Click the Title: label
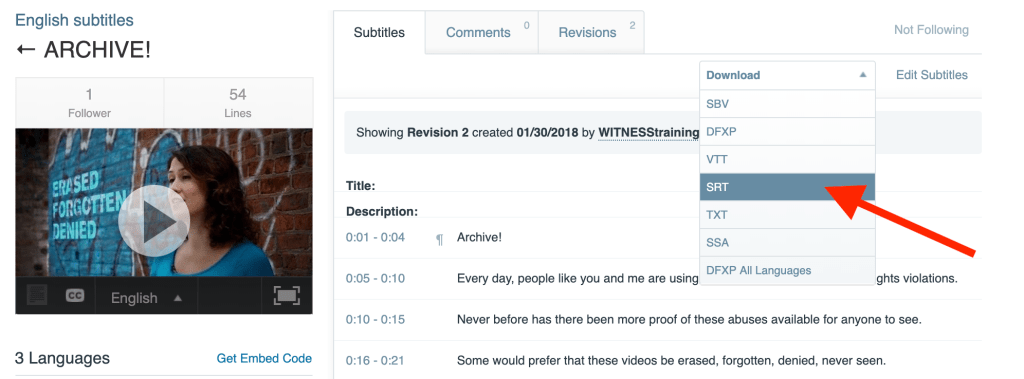Viewport: 1024px width, 379px height. (360, 186)
